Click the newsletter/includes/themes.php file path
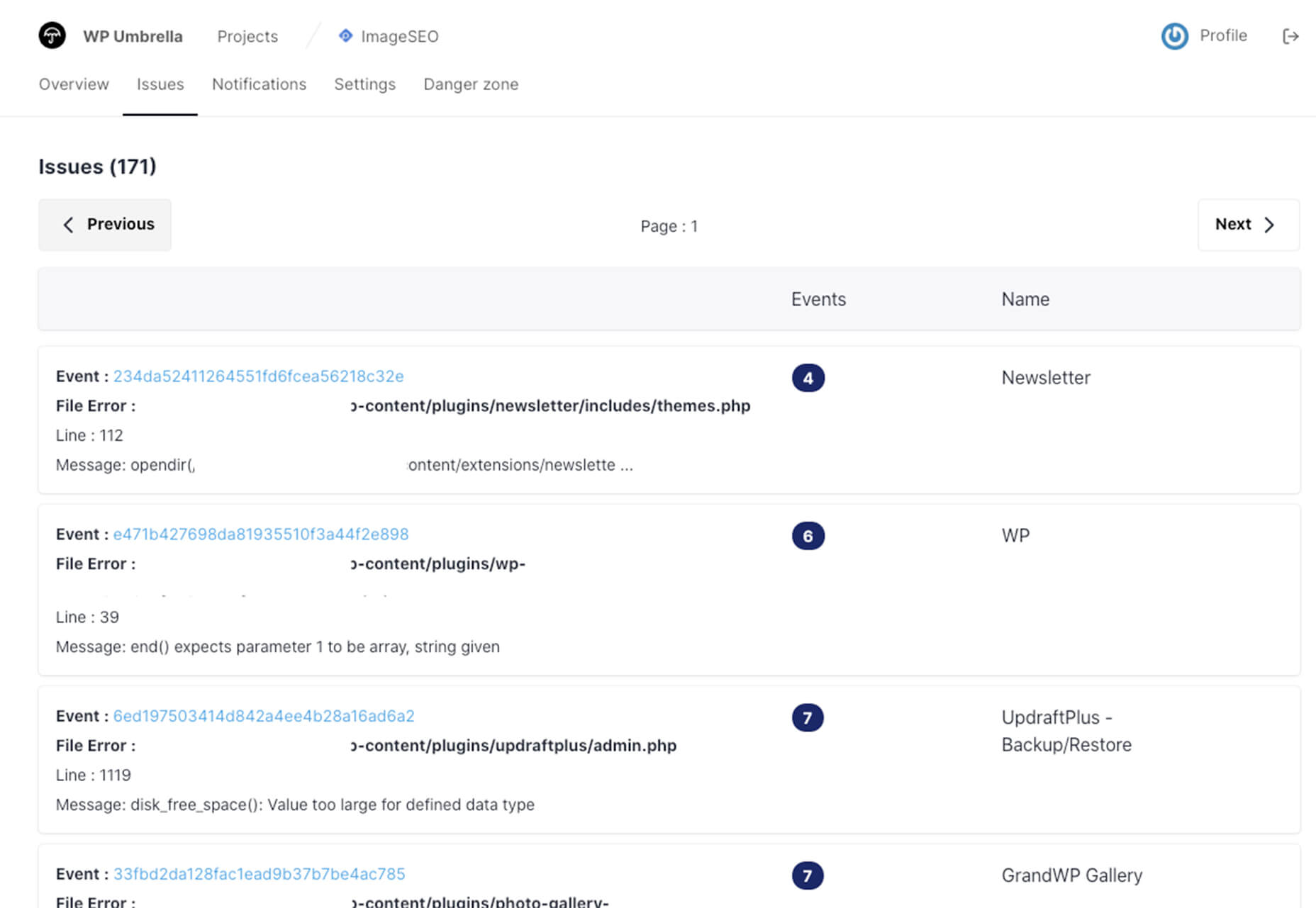The height and width of the screenshot is (908, 1316). 550,406
